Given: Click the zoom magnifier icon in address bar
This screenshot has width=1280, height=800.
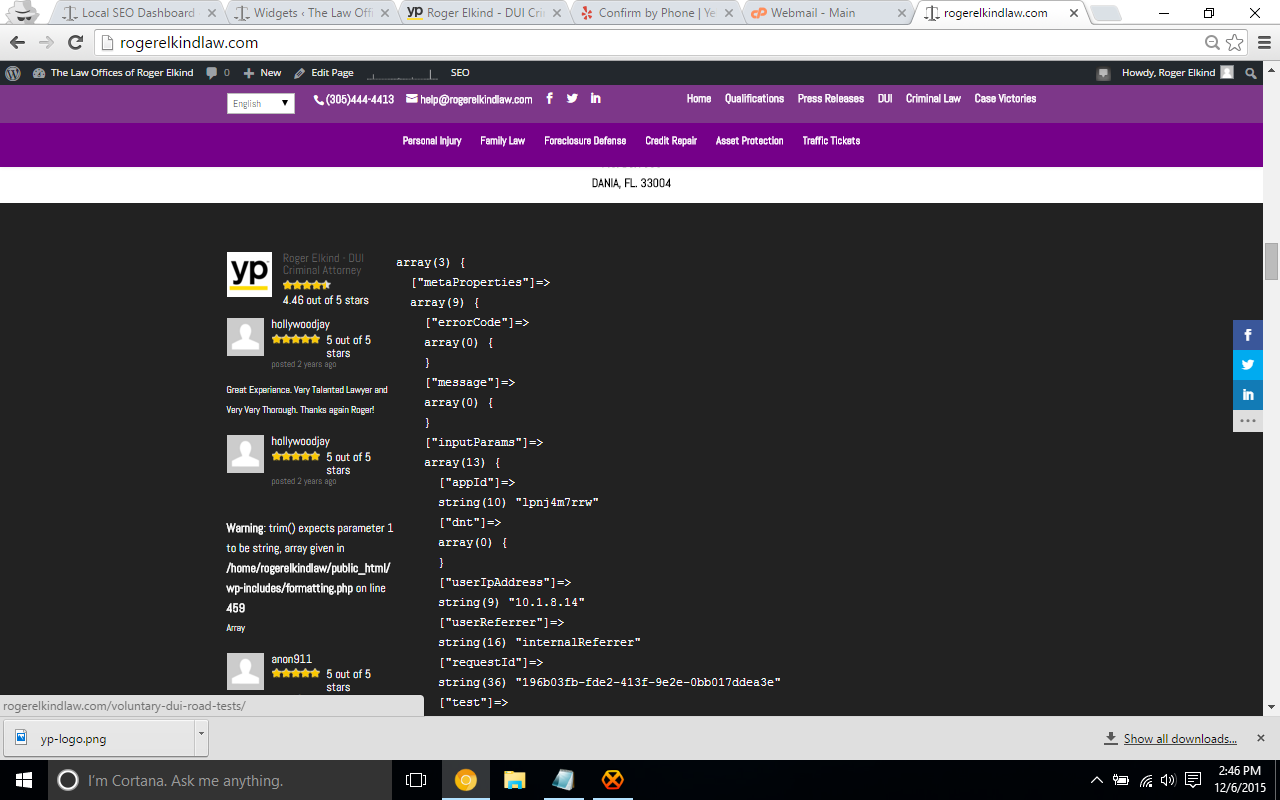Looking at the screenshot, I should [1212, 43].
